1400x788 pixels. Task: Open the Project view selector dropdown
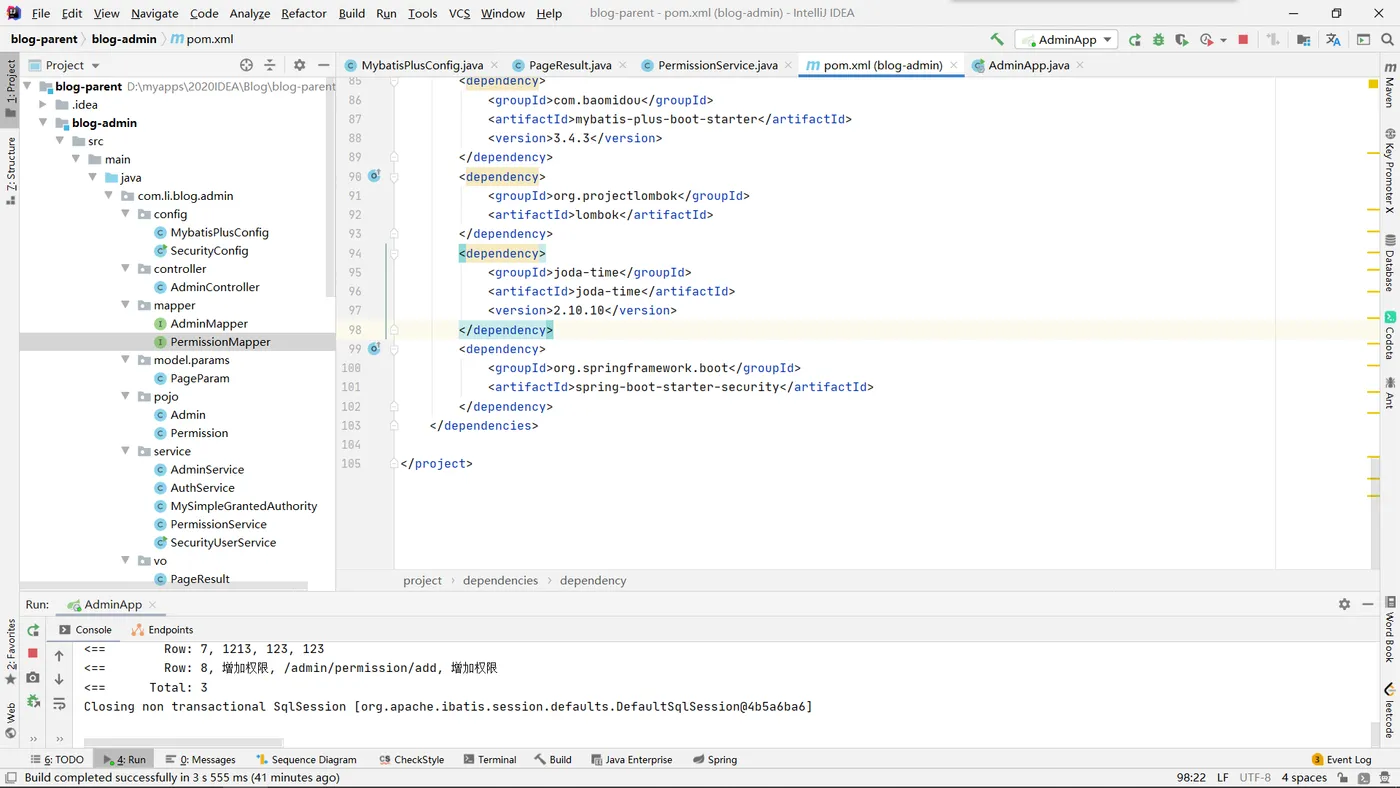[65, 65]
